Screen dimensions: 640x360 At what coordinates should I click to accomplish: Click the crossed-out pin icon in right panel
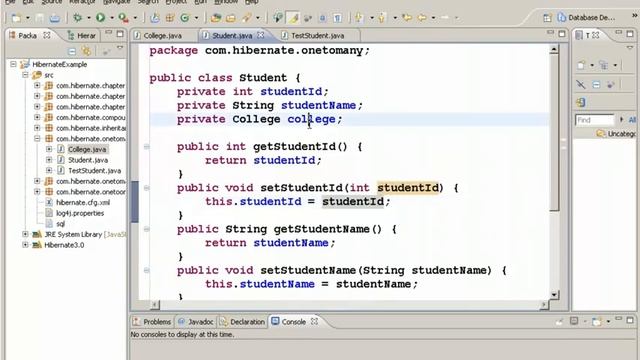pyautogui.click(x=581, y=84)
